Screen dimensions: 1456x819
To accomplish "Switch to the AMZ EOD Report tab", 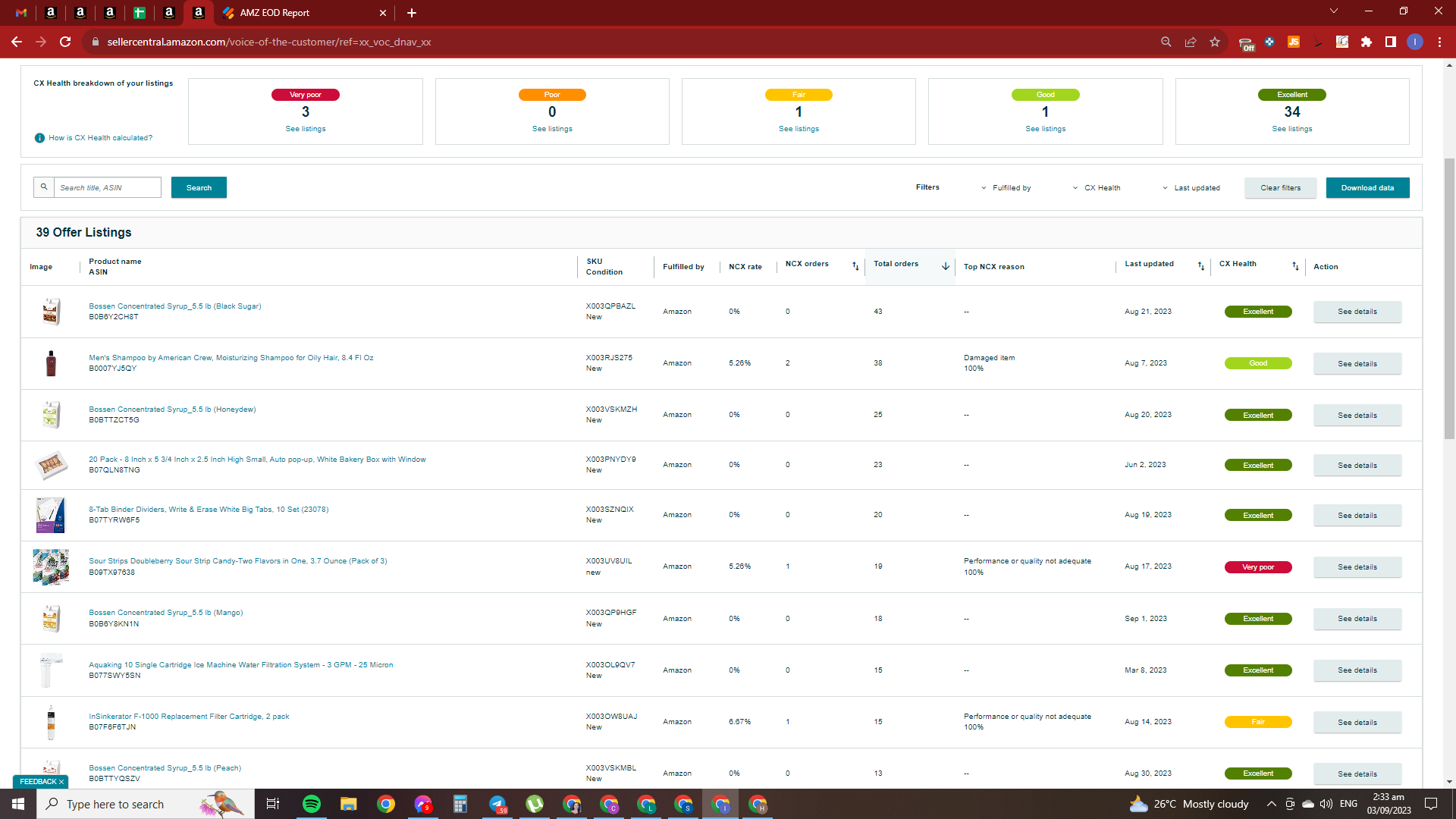I will (x=305, y=13).
